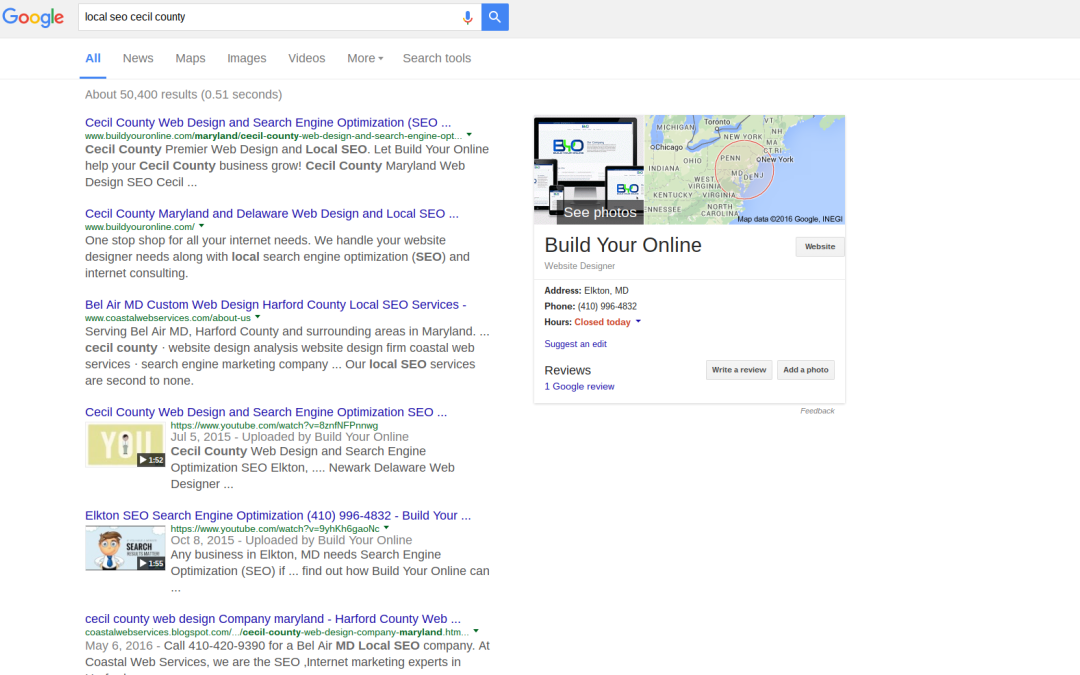Open the Elkton SEO video thumbnail (1:55)

125,549
